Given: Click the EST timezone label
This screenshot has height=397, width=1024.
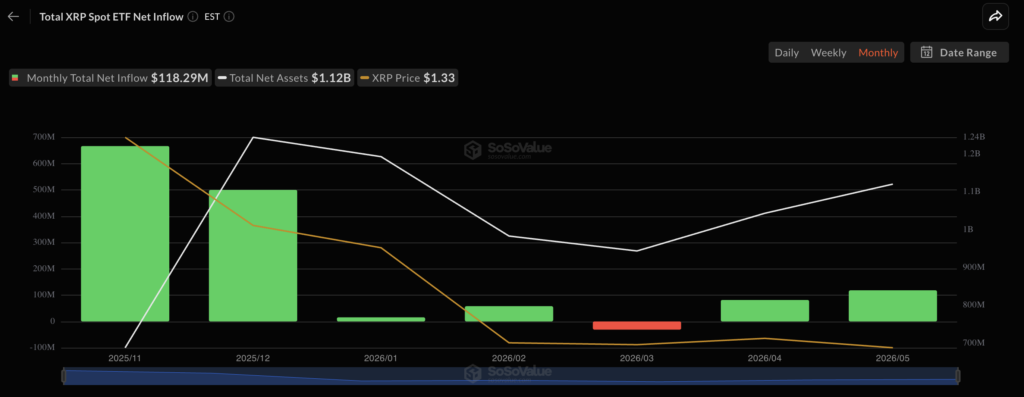Looking at the screenshot, I should click(x=212, y=17).
